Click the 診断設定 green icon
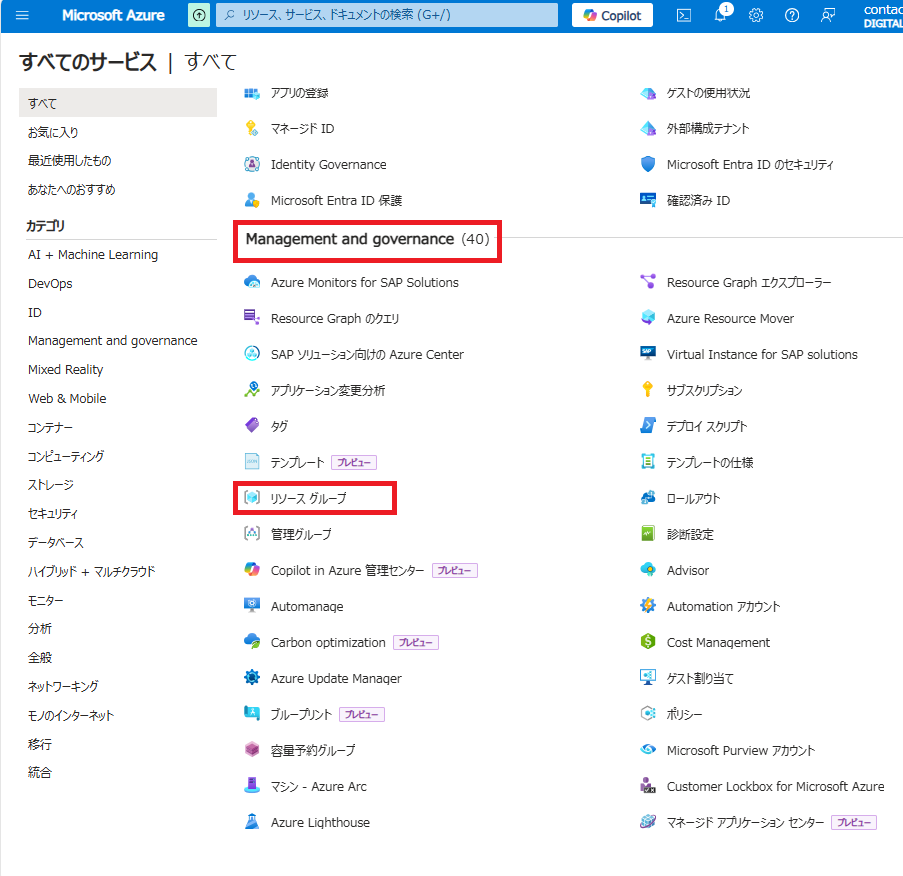903x876 pixels. coord(648,534)
